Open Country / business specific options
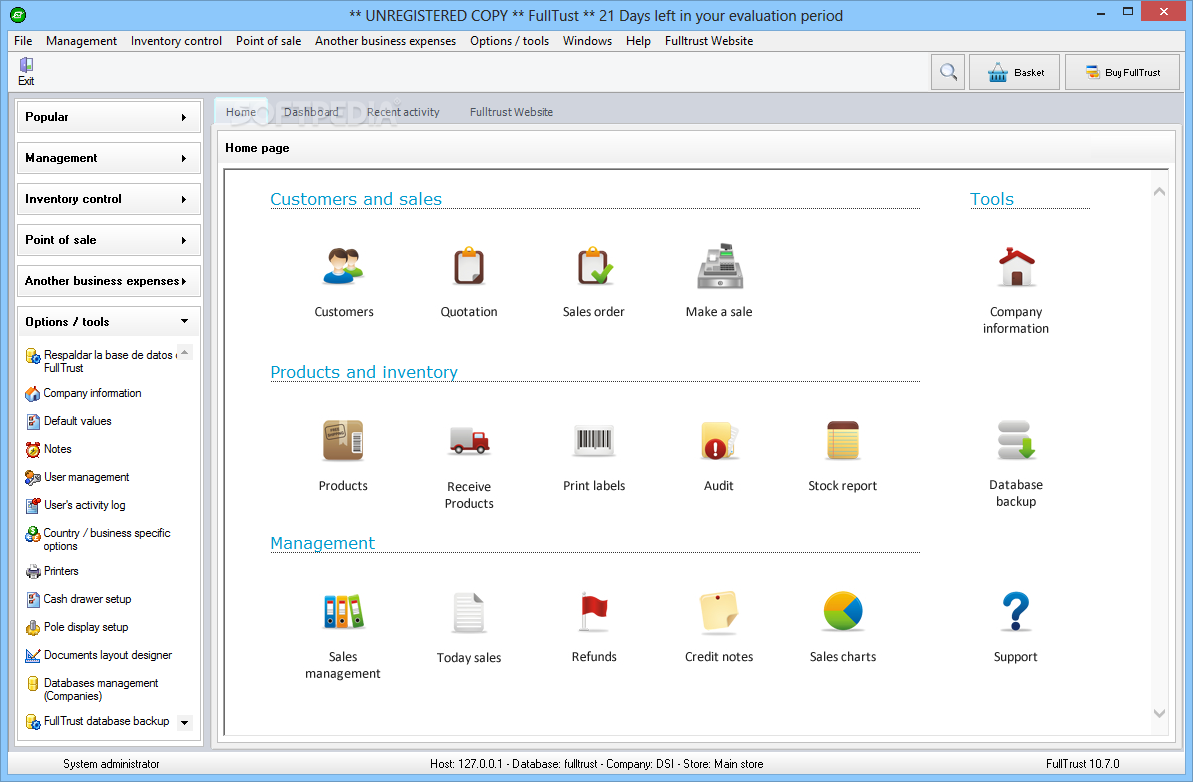Viewport: 1193px width, 782px height. point(98,539)
